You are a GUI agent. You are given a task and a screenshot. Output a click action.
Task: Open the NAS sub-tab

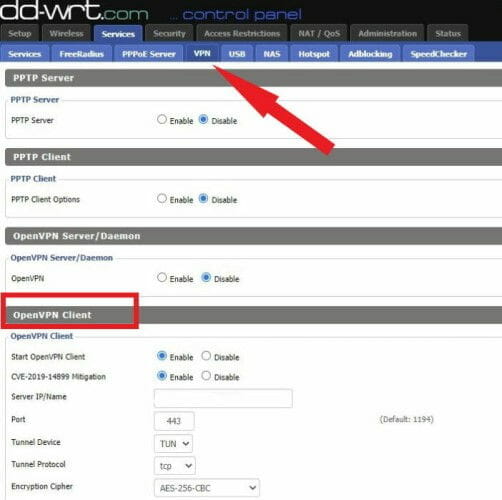coord(272,54)
